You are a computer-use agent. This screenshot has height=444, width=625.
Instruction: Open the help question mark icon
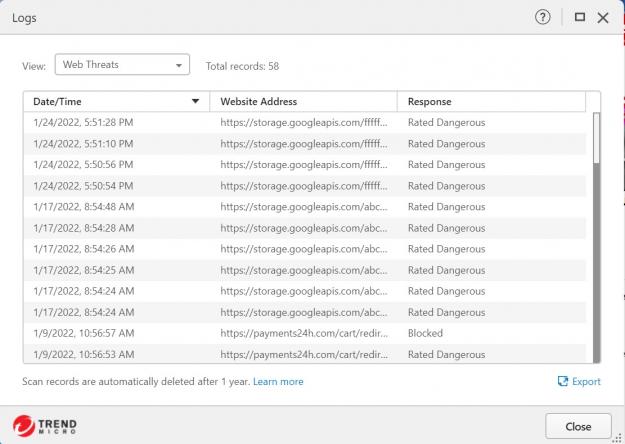click(x=542, y=17)
